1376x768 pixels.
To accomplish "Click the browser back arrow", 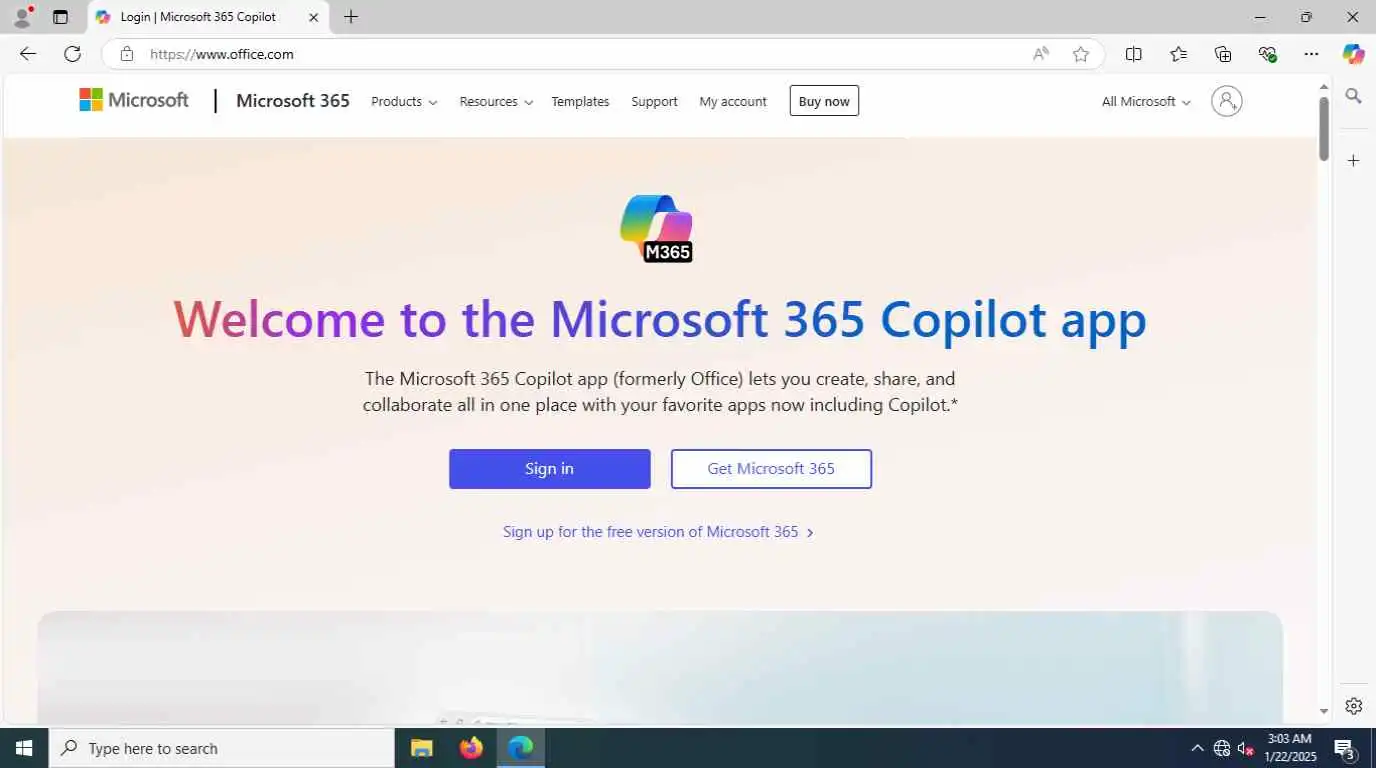I will tap(28, 54).
